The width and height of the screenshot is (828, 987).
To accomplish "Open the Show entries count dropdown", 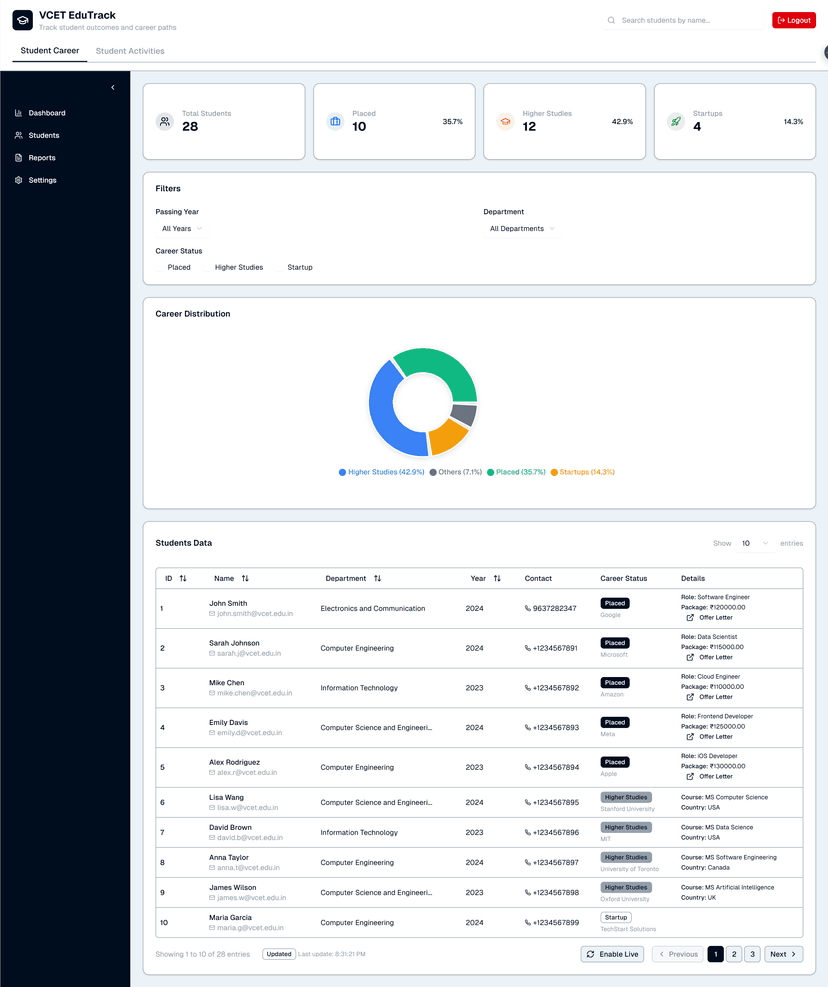I will pos(755,544).
